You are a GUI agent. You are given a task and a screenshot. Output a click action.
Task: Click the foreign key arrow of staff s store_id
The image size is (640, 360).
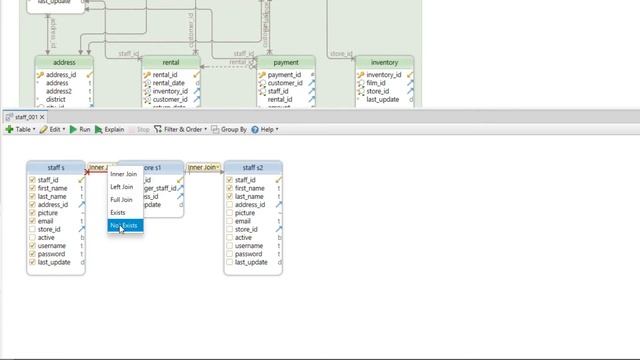coord(82,229)
